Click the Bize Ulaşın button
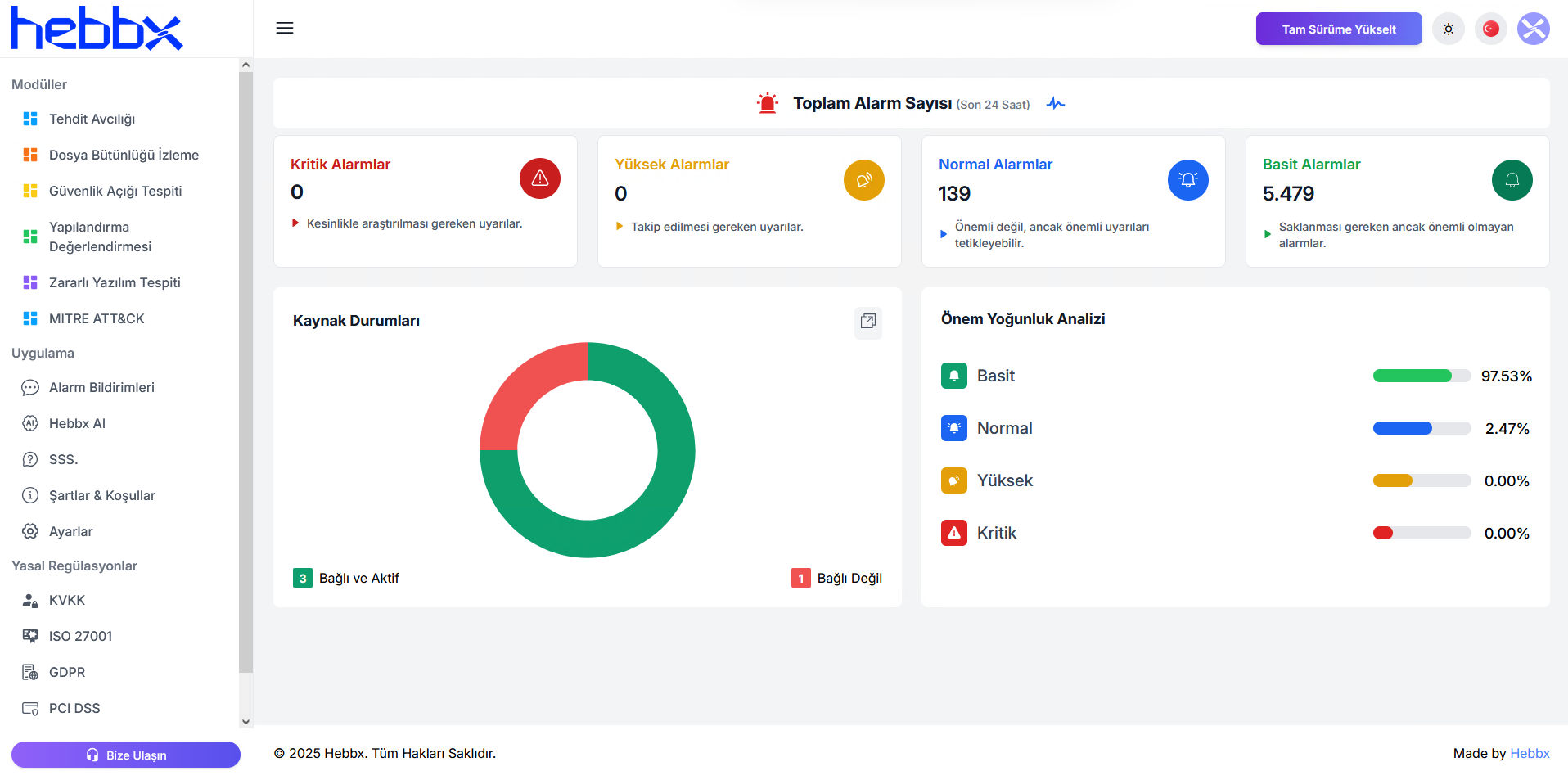Screen dimensions: 1568x780 coord(126,755)
